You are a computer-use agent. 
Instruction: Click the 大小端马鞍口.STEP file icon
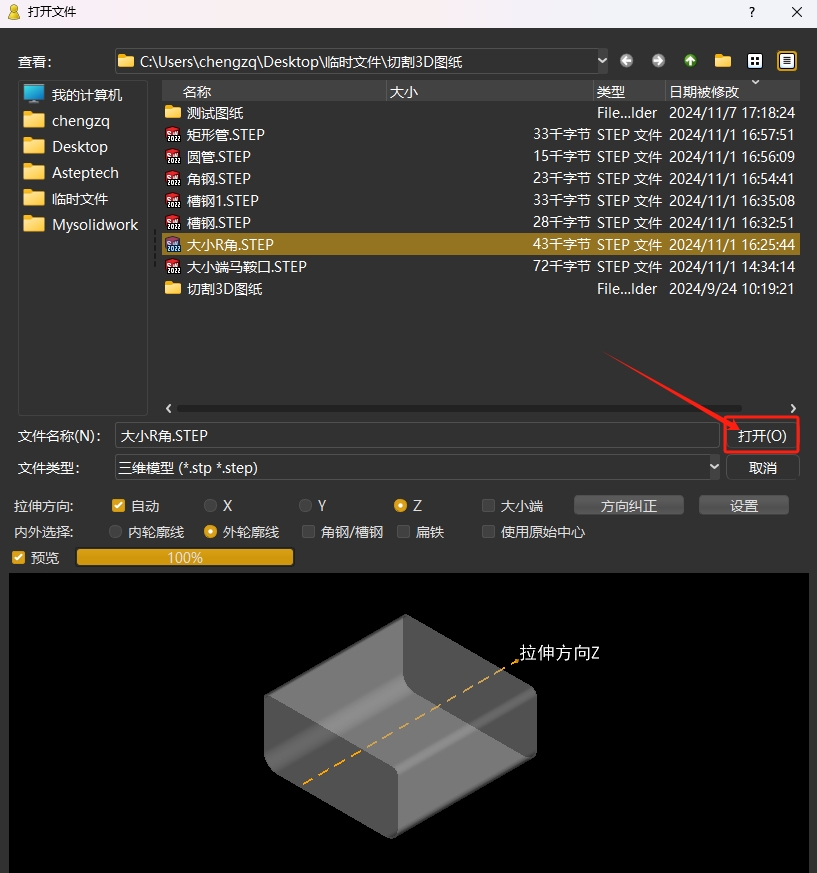pos(173,267)
